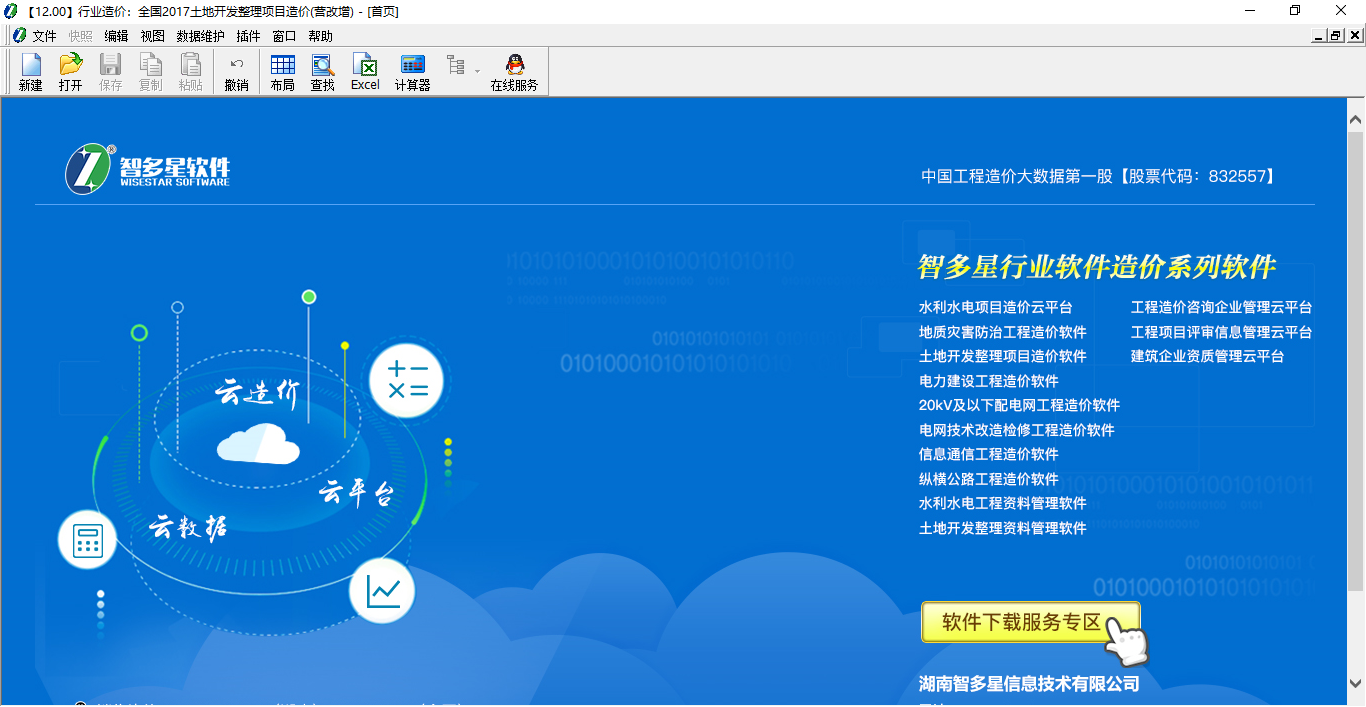This screenshot has width=1366, height=707.
Task: Click the 复制 (Copy) toolbar icon
Action: tap(150, 72)
